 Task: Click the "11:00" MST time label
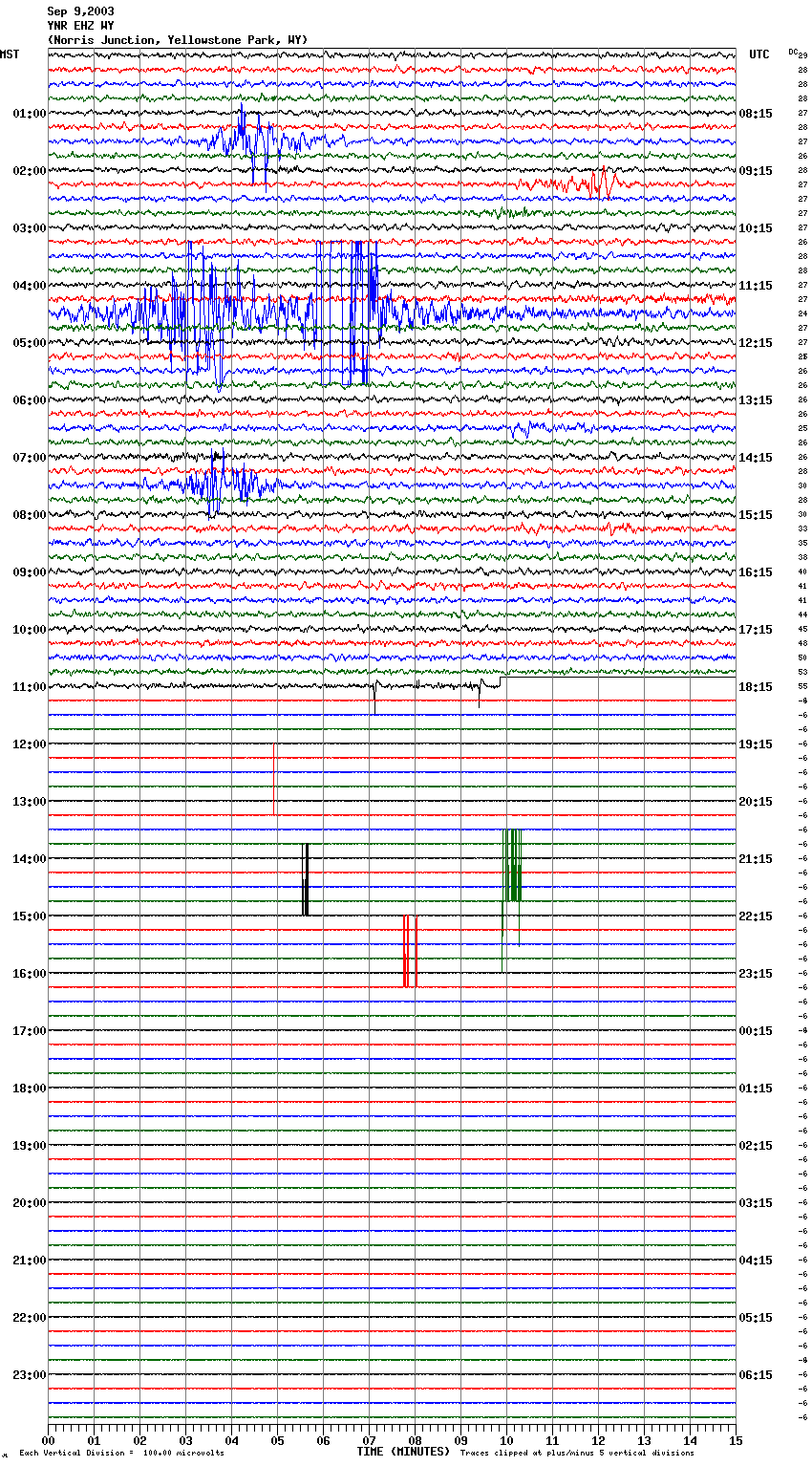tap(30, 687)
